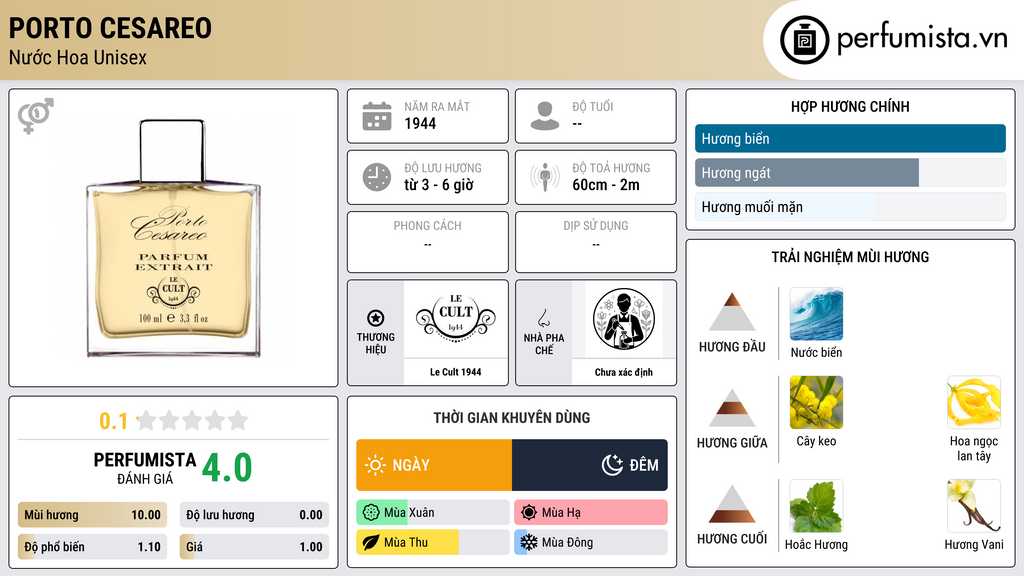Click the perfumer illustration above Chưa xác định
Screen dimensions: 1024x576
624,319
